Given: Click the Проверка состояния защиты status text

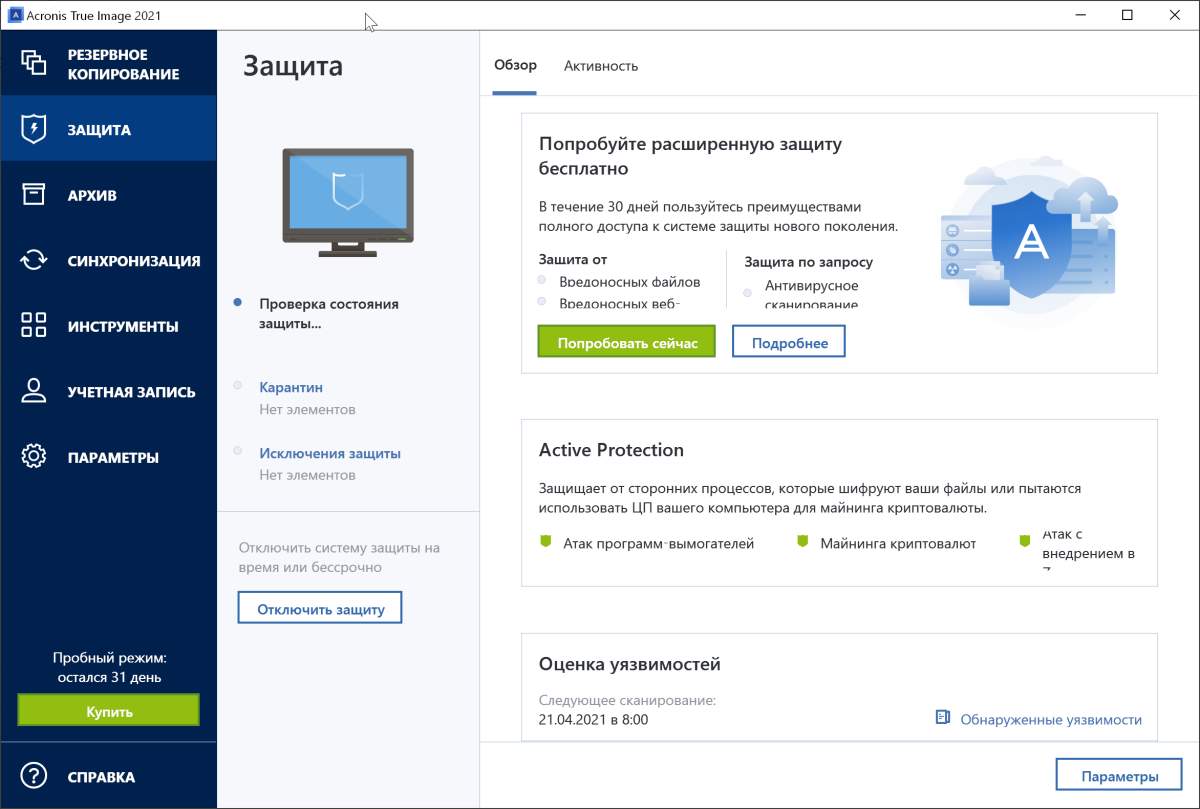Looking at the screenshot, I should pos(329,314).
